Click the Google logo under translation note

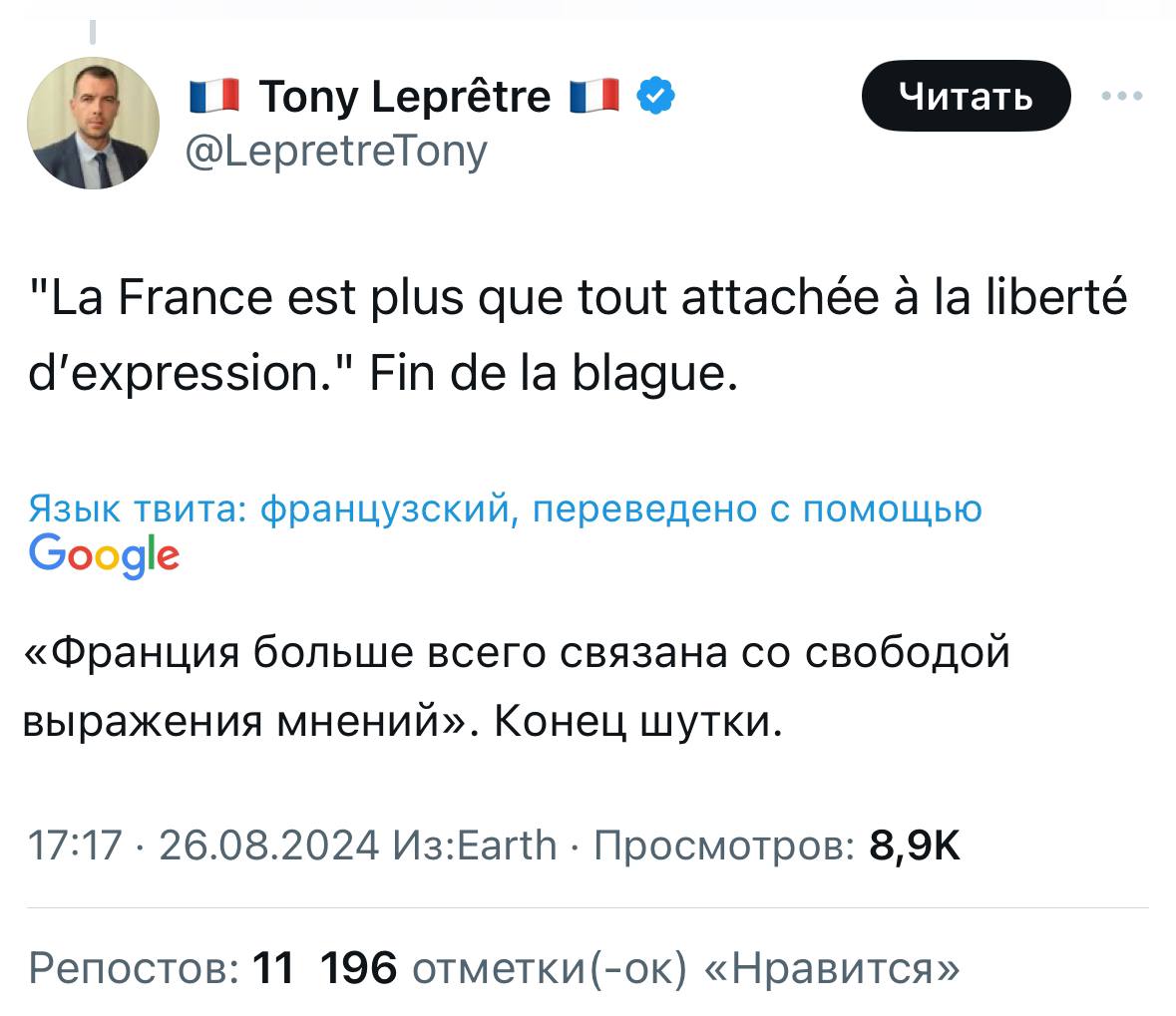[105, 554]
